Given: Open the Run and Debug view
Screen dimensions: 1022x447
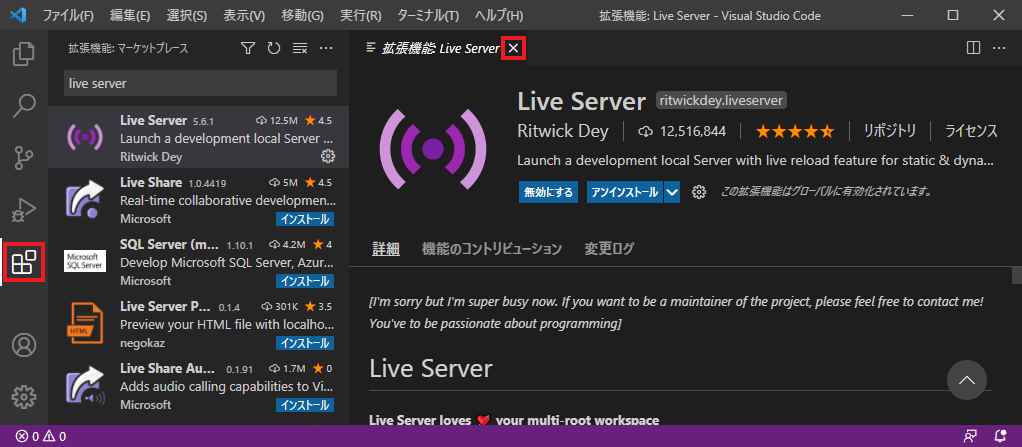Looking at the screenshot, I should (24, 210).
